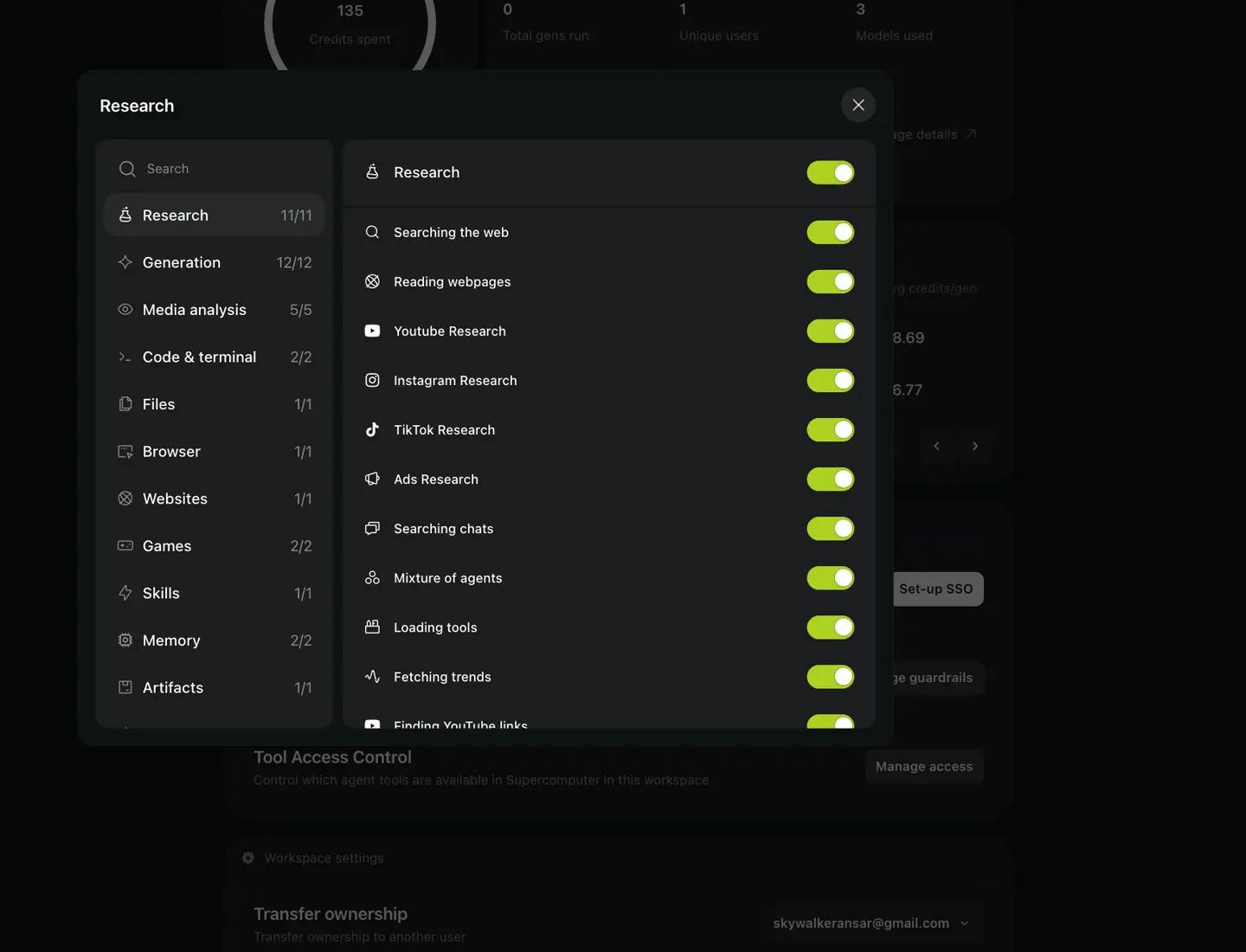1246x952 pixels.
Task: Toggle Searching chats off
Action: point(831,528)
